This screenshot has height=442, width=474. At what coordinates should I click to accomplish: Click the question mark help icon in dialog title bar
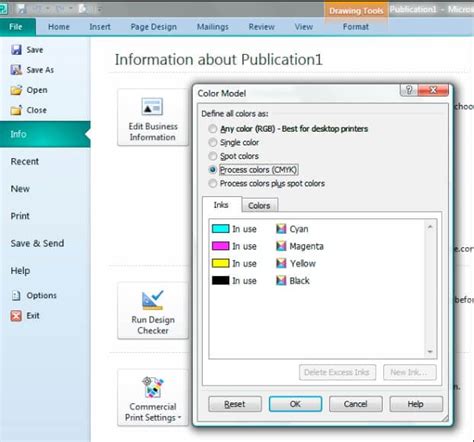[409, 90]
